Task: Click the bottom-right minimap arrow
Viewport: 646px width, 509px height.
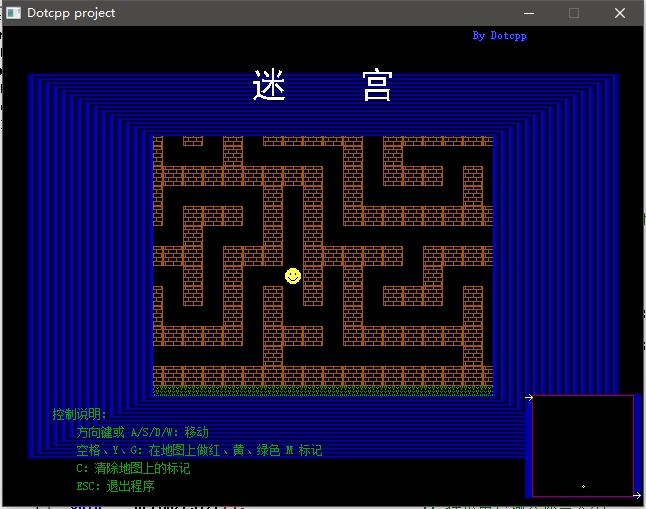Action: click(x=637, y=494)
